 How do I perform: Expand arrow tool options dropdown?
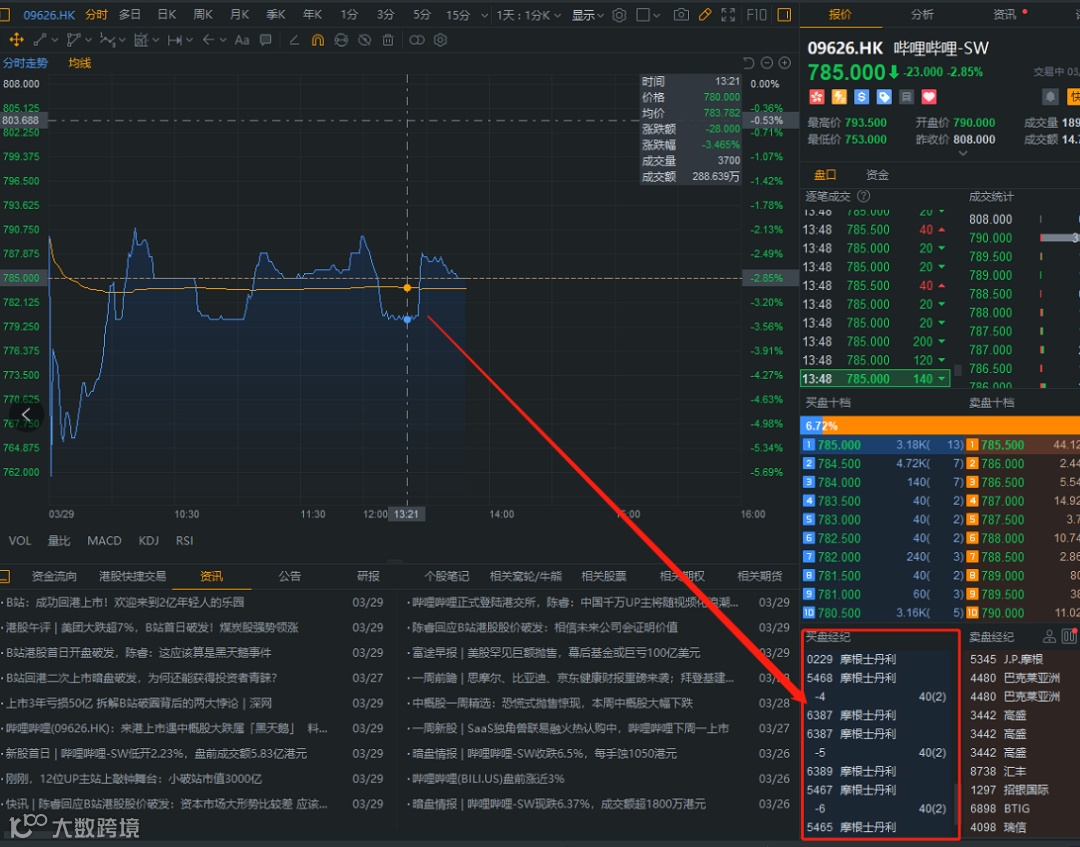[223, 41]
